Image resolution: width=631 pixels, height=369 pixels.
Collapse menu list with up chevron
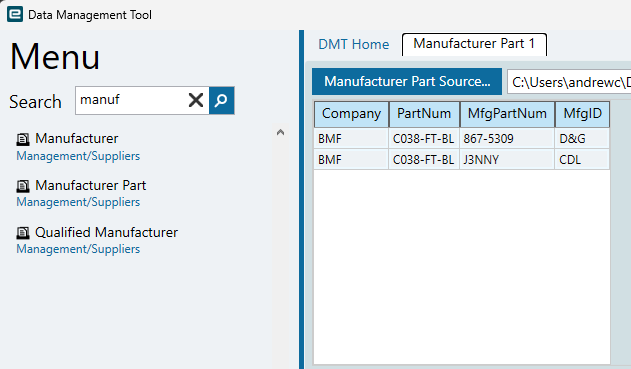pos(280,132)
